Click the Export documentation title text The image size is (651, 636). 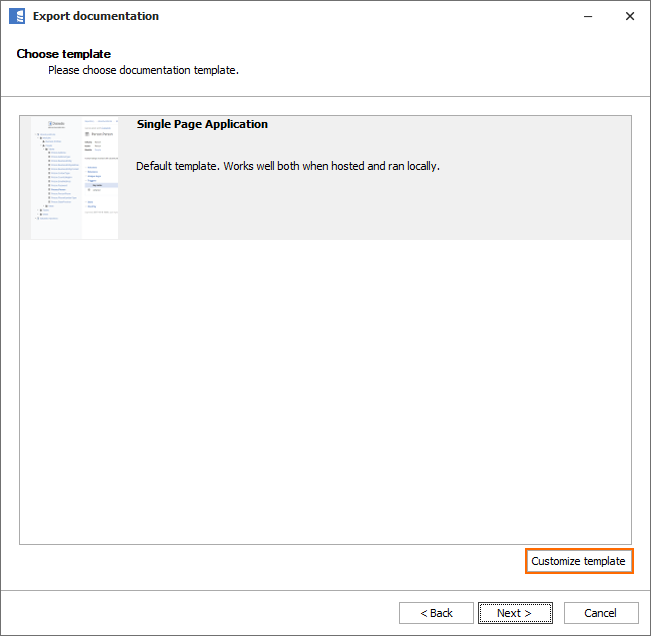tap(96, 16)
